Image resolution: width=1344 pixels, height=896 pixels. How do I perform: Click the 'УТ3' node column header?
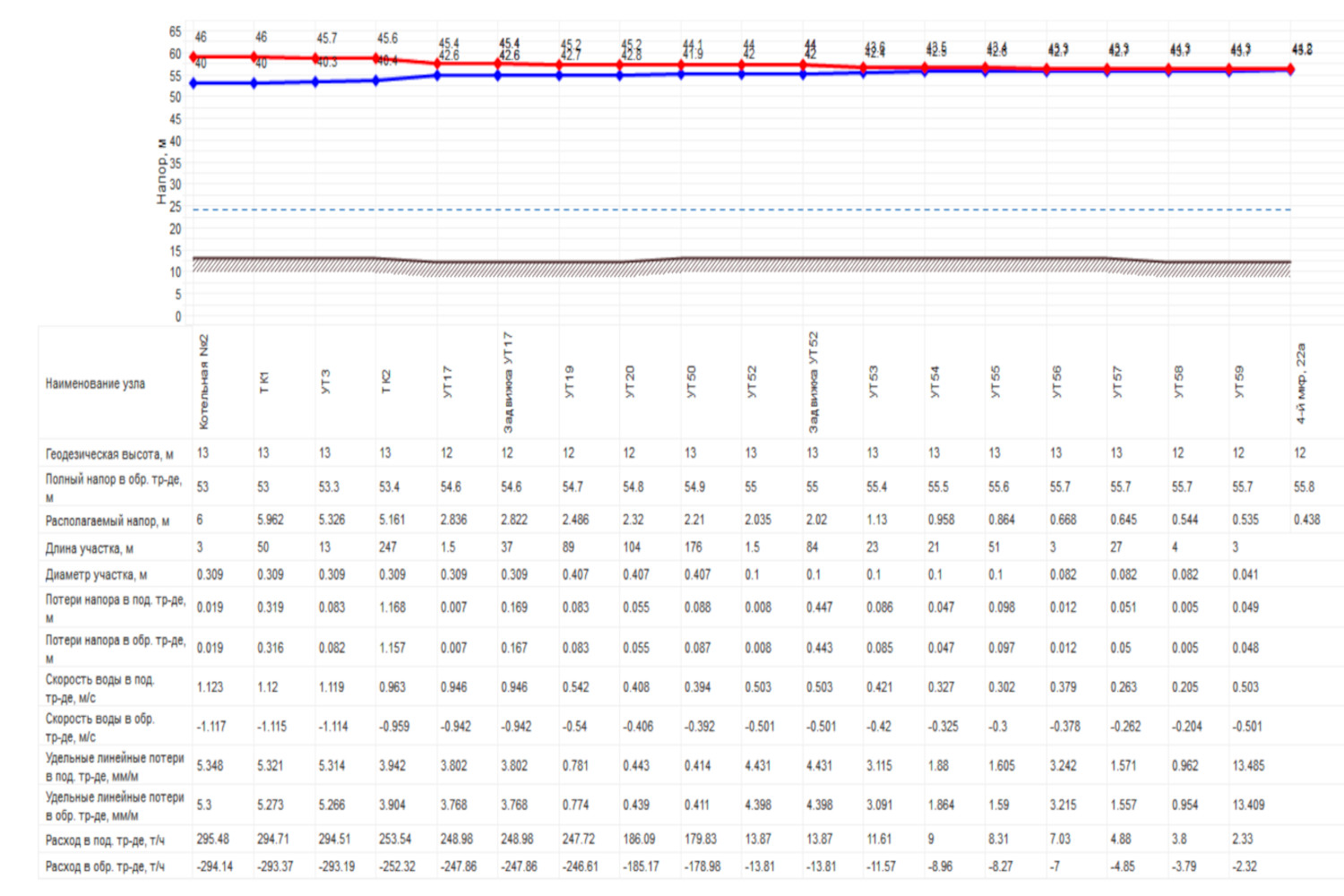tap(325, 382)
